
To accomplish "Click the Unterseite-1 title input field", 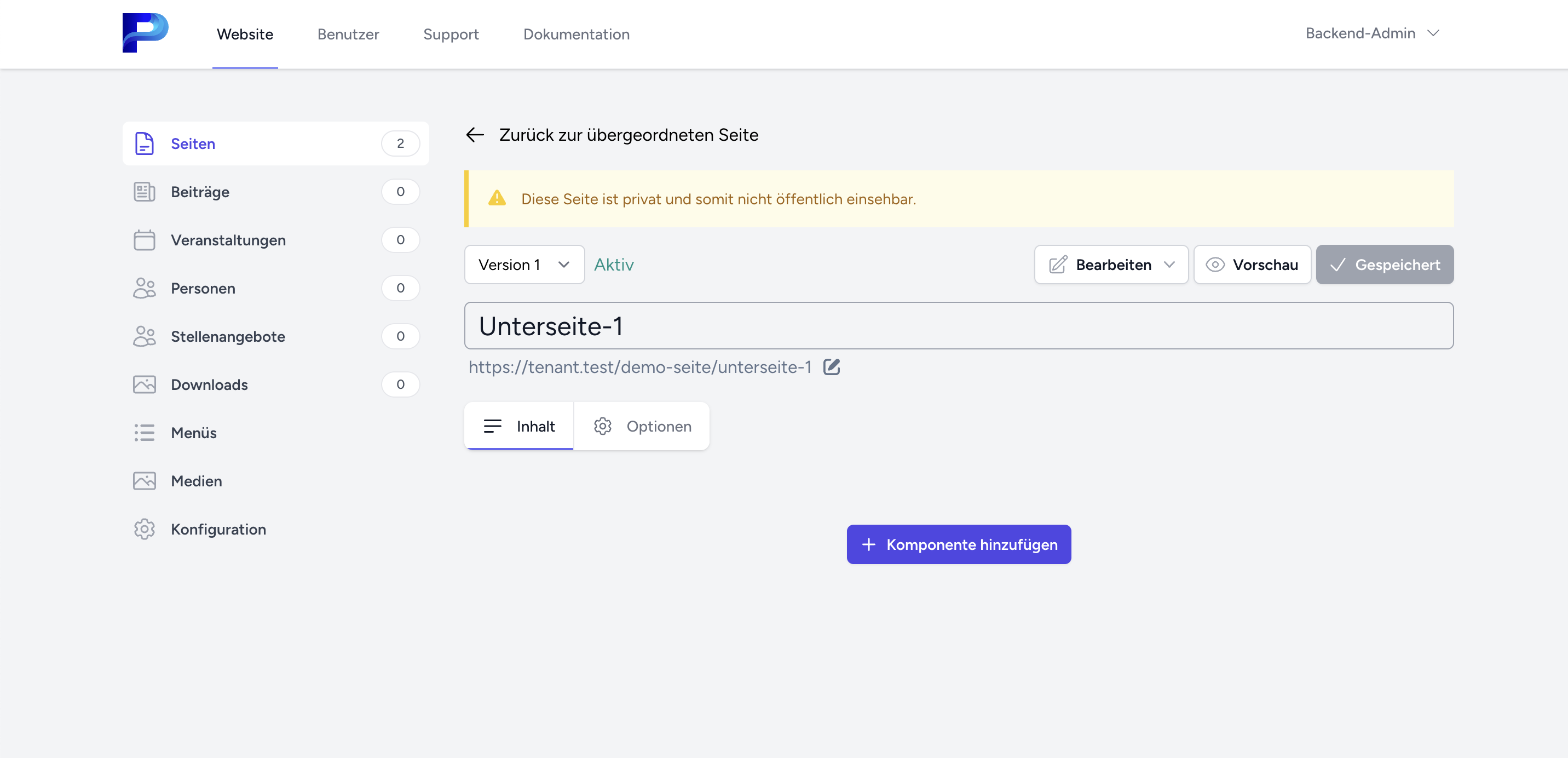I will [x=958, y=326].
